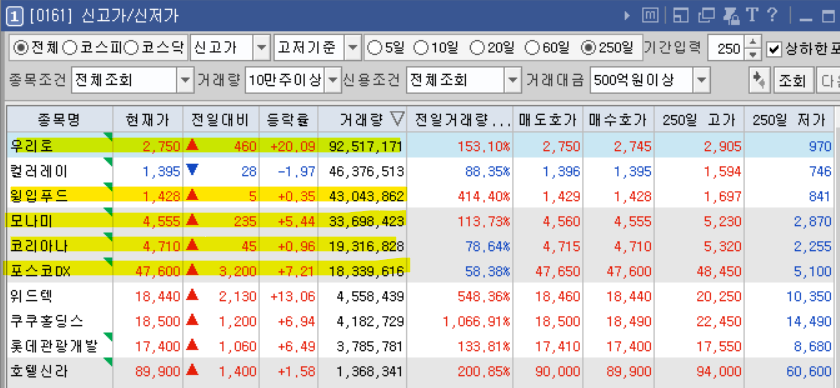The width and height of the screenshot is (840, 388).
Task: Select the 쿠쿠홀딩스 stock name
Action: pyautogui.click(x=47, y=321)
